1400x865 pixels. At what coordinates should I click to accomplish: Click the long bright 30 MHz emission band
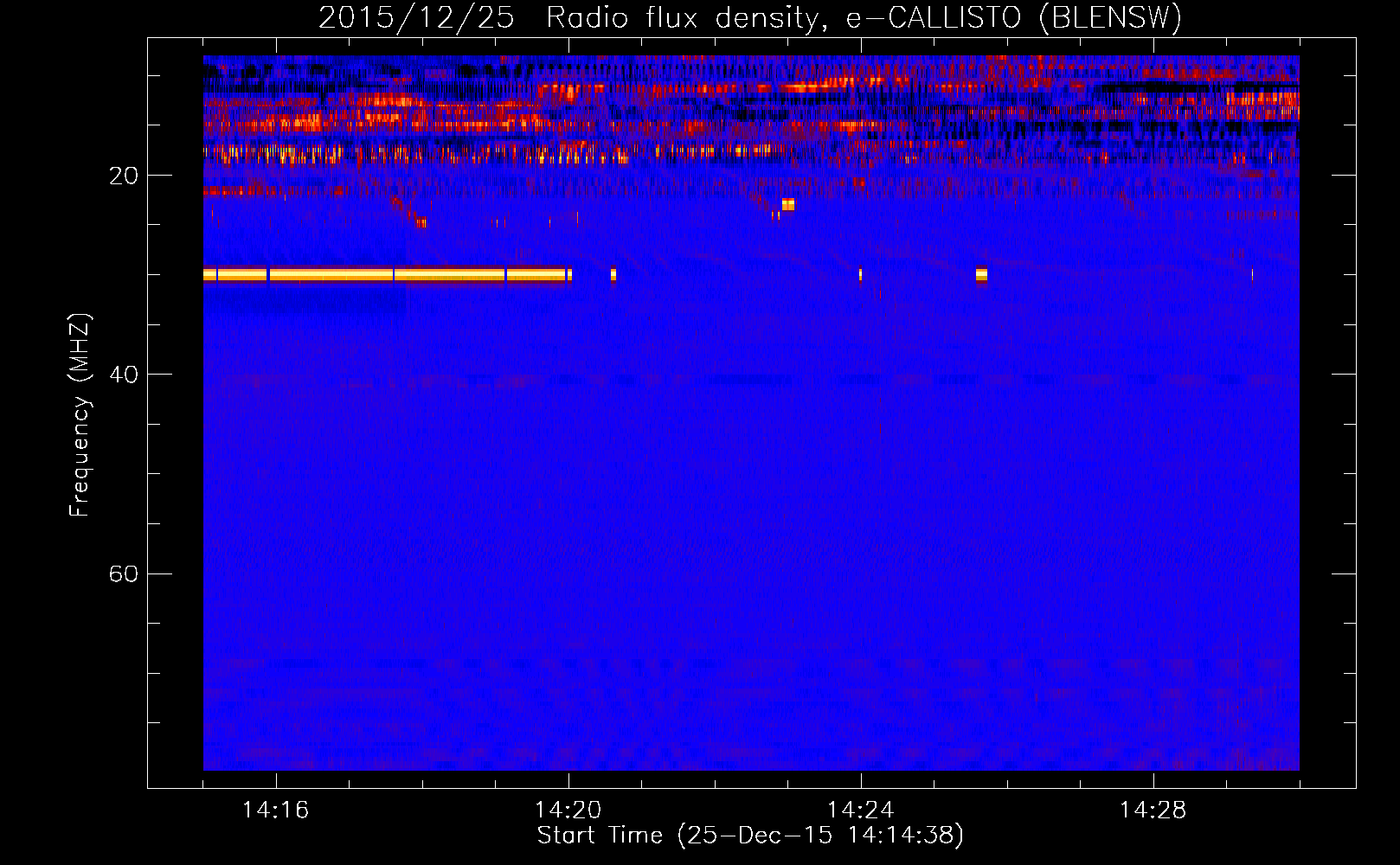[388, 275]
